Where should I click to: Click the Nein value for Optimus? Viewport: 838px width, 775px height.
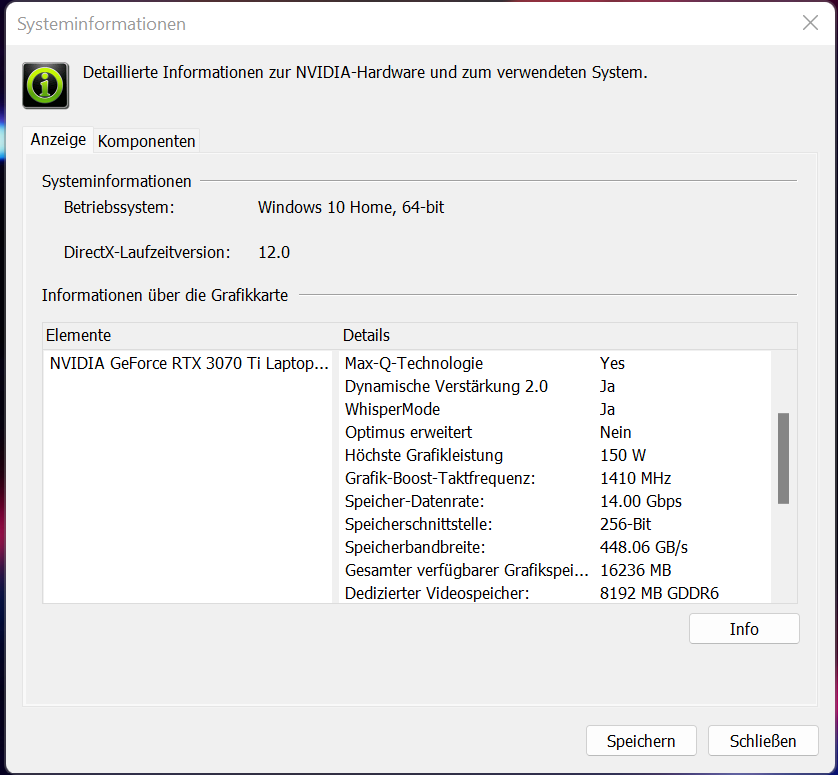point(615,432)
